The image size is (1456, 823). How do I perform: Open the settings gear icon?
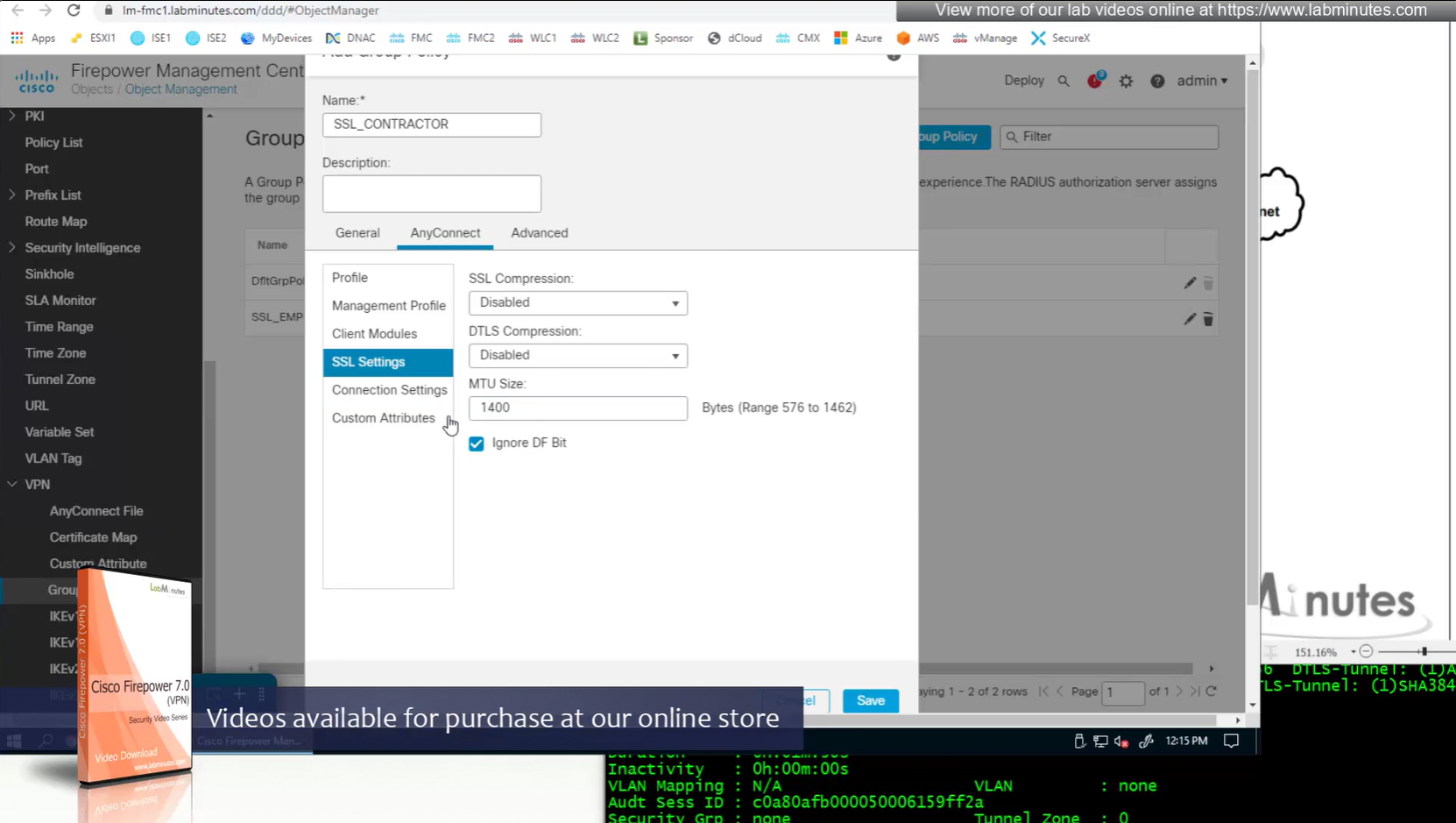point(1126,81)
